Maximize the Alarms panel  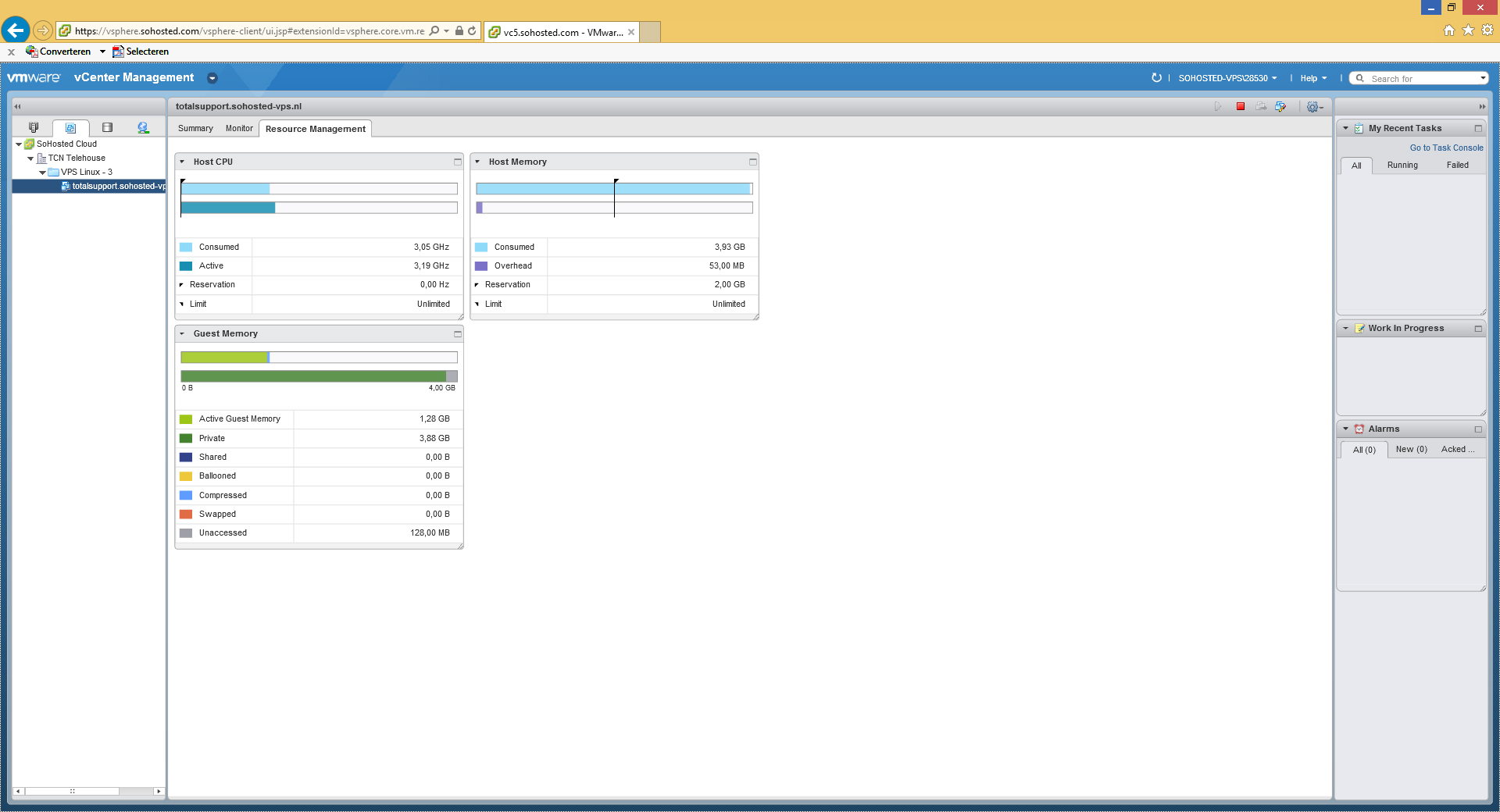tap(1478, 429)
